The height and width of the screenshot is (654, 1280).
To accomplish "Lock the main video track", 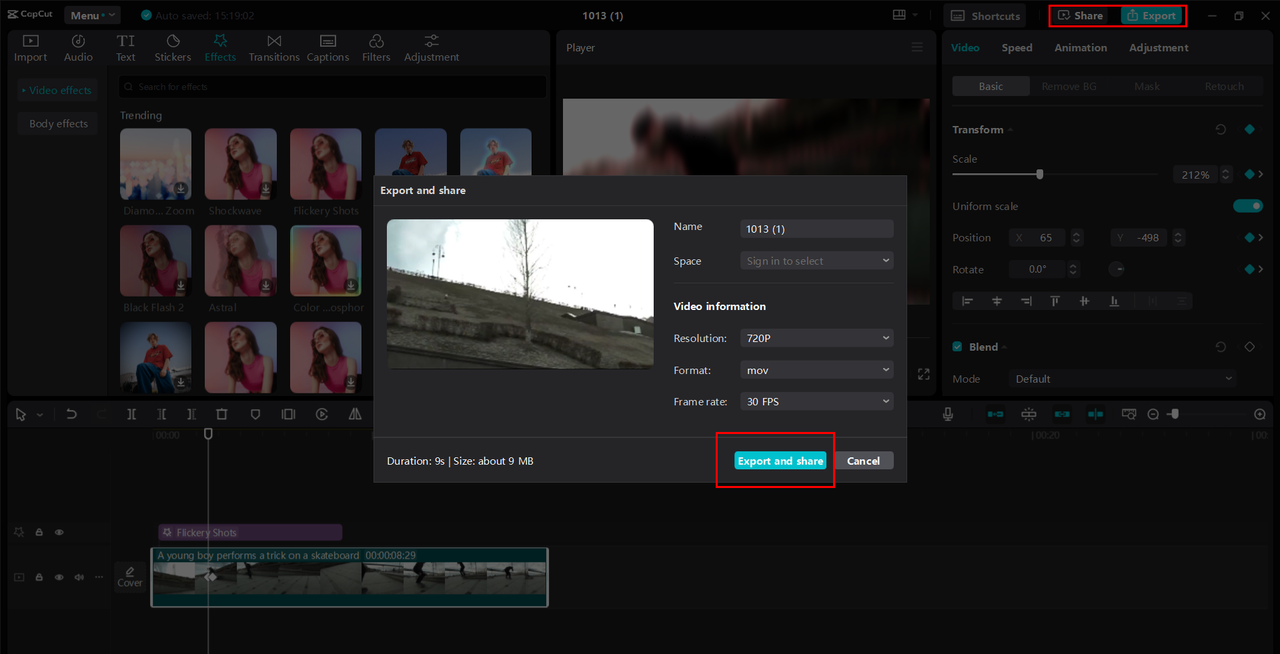I will [39, 577].
